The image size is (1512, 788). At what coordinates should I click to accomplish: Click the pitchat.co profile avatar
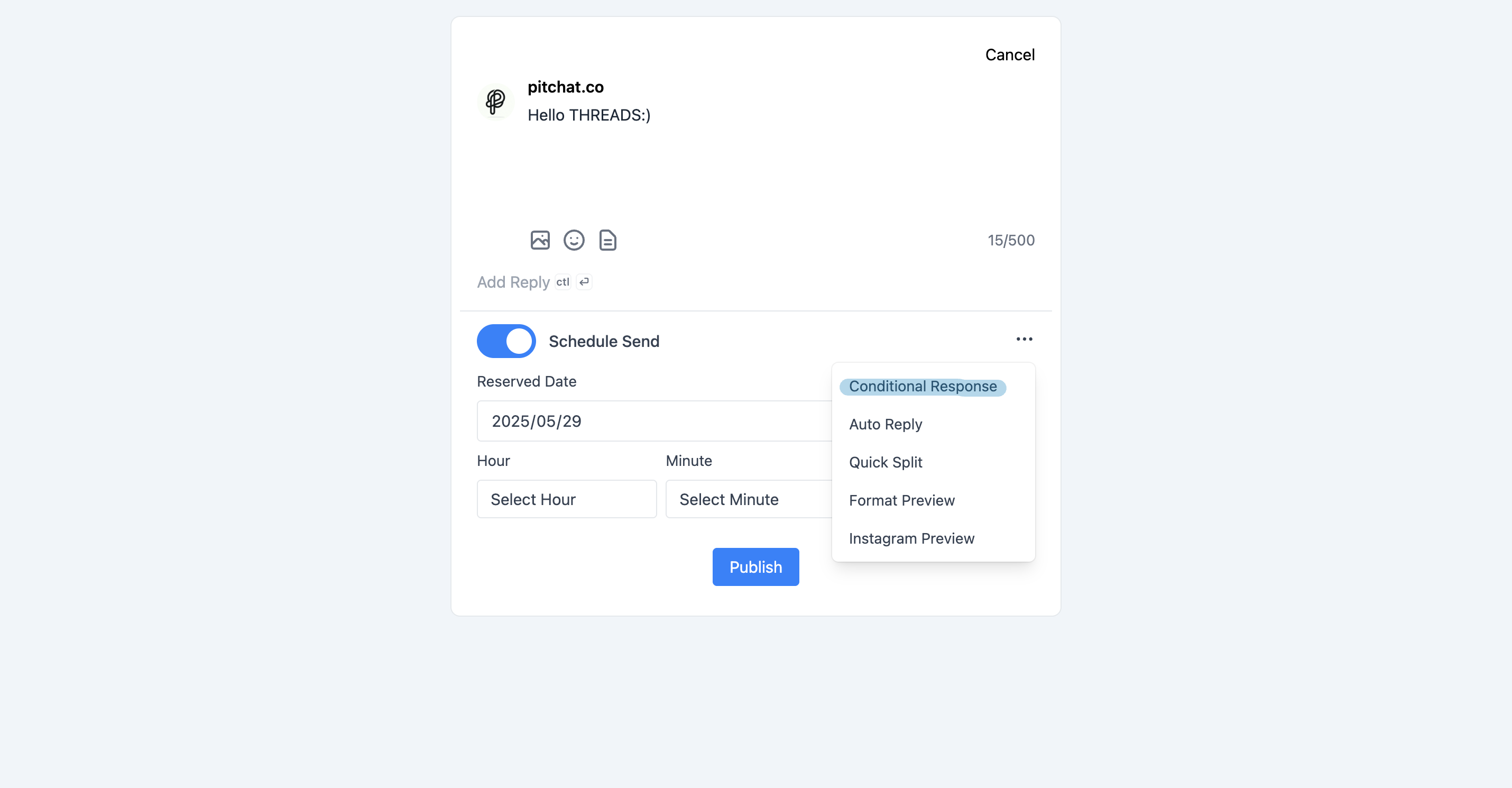pyautogui.click(x=495, y=102)
